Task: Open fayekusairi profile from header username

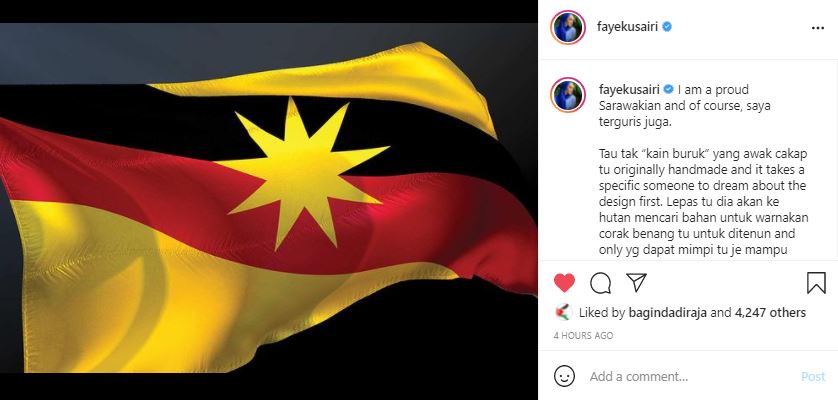Action: [x=627, y=27]
